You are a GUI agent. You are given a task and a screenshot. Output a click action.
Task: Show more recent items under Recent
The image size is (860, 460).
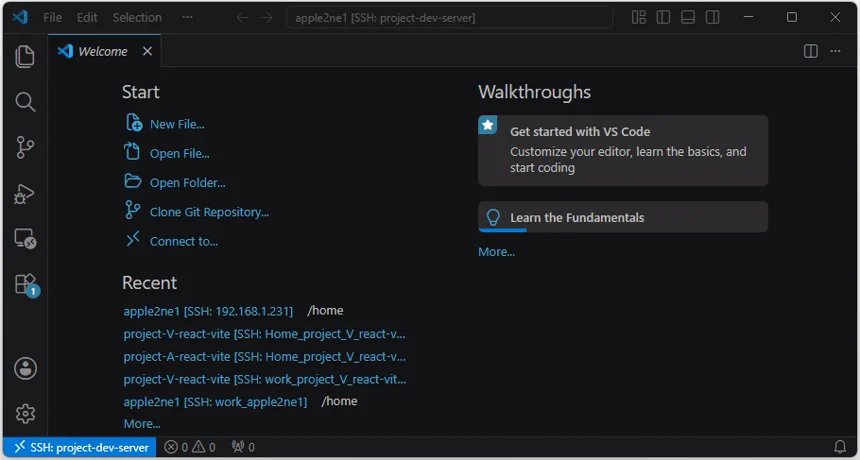click(x=142, y=424)
